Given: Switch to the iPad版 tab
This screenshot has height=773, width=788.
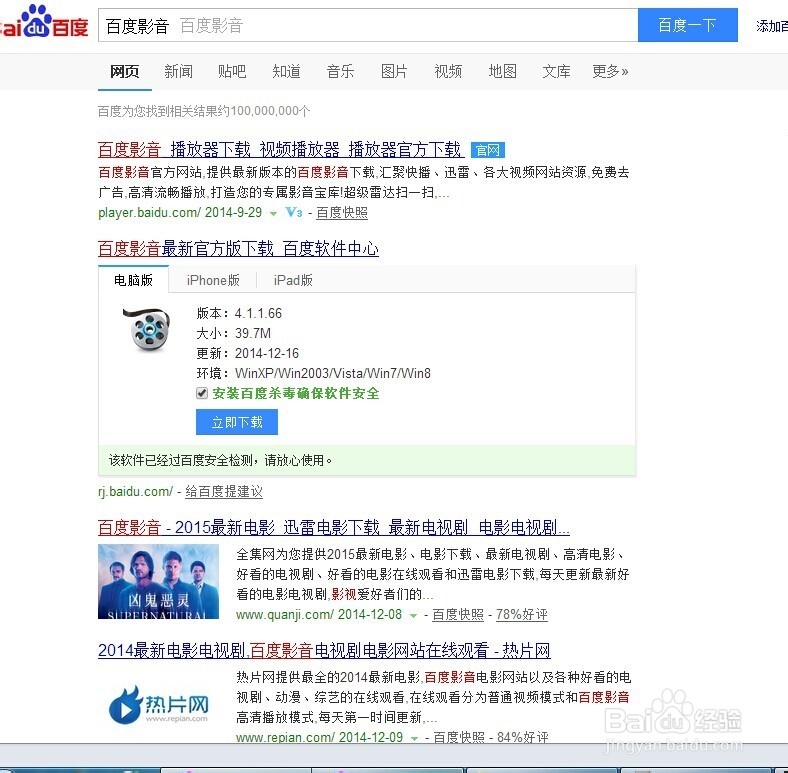Looking at the screenshot, I should [x=293, y=280].
